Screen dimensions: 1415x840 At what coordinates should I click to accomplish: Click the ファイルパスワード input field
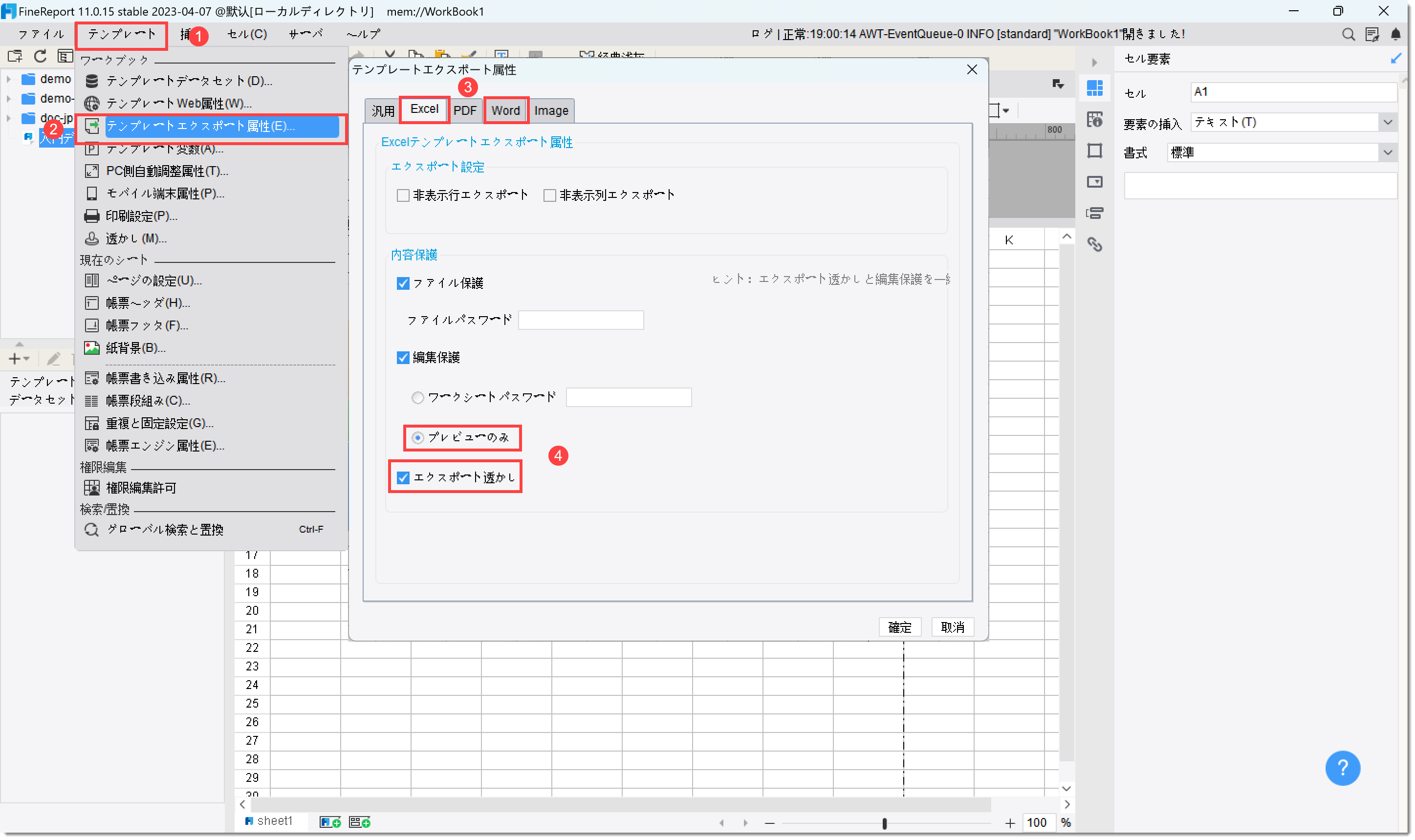[x=581, y=321]
